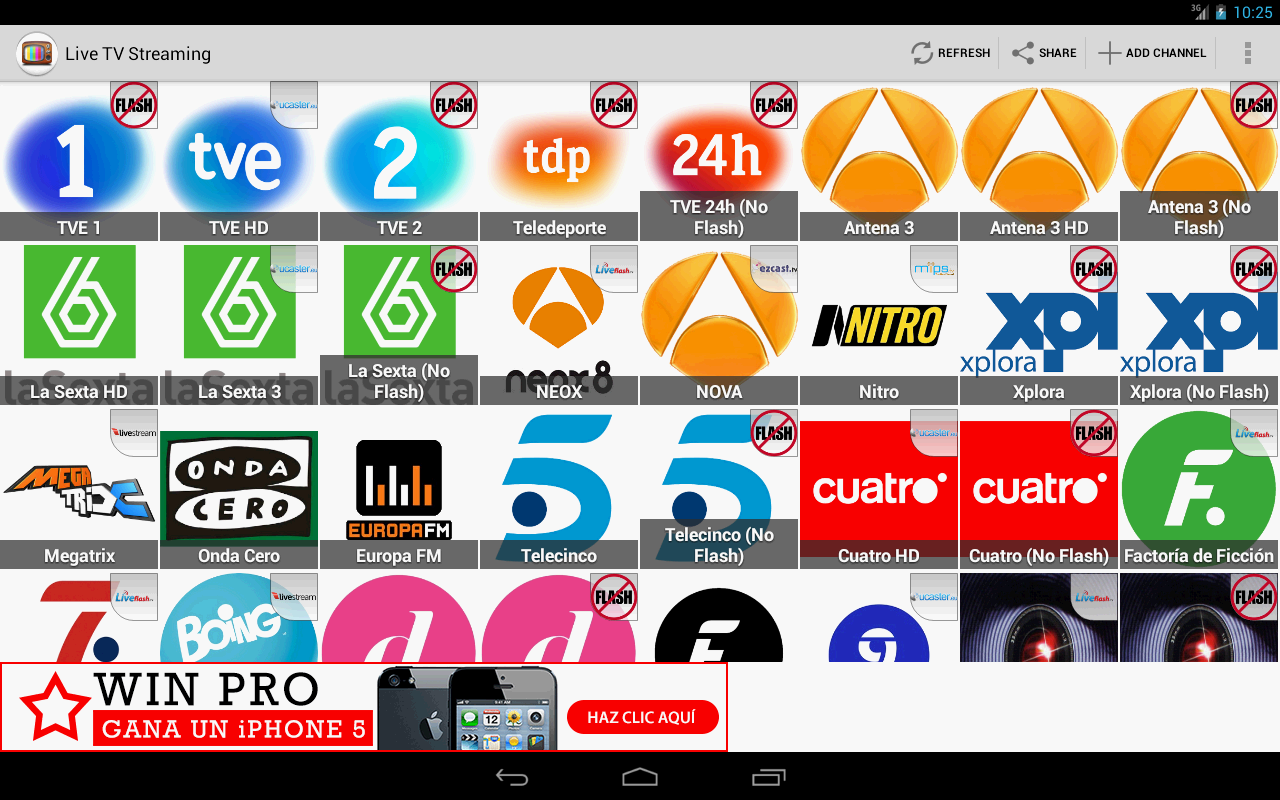This screenshot has width=1280, height=800.
Task: Open the WIN PRO iPhone 5 ad banner
Action: click(364, 707)
